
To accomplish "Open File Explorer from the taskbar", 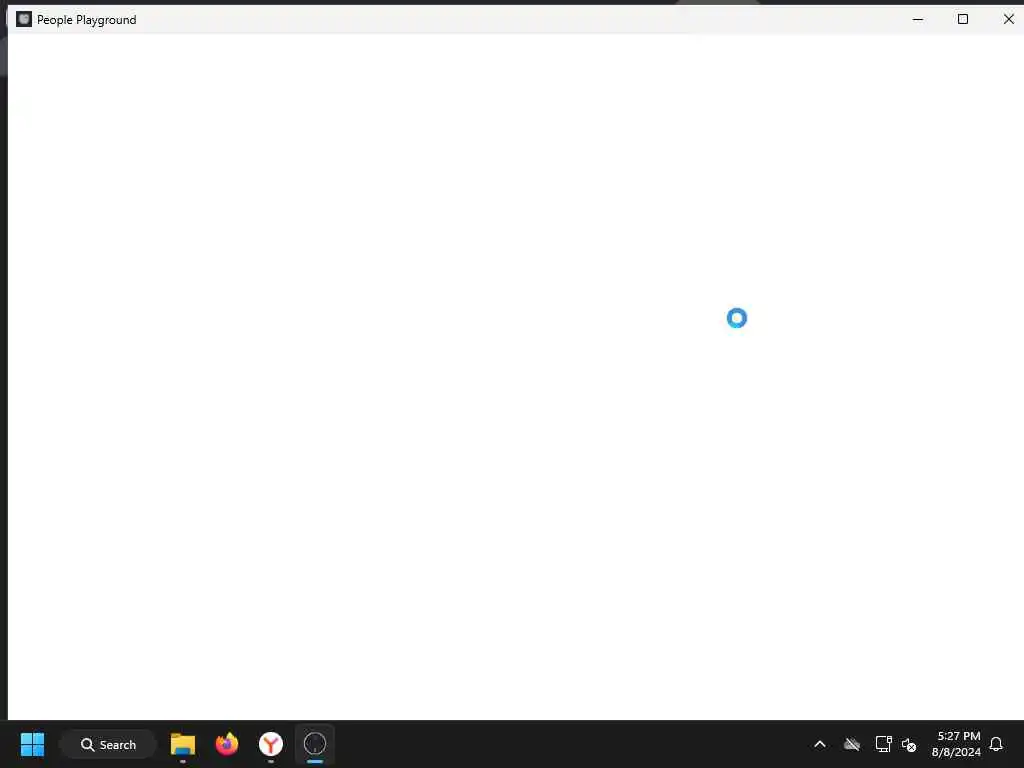I will point(183,744).
